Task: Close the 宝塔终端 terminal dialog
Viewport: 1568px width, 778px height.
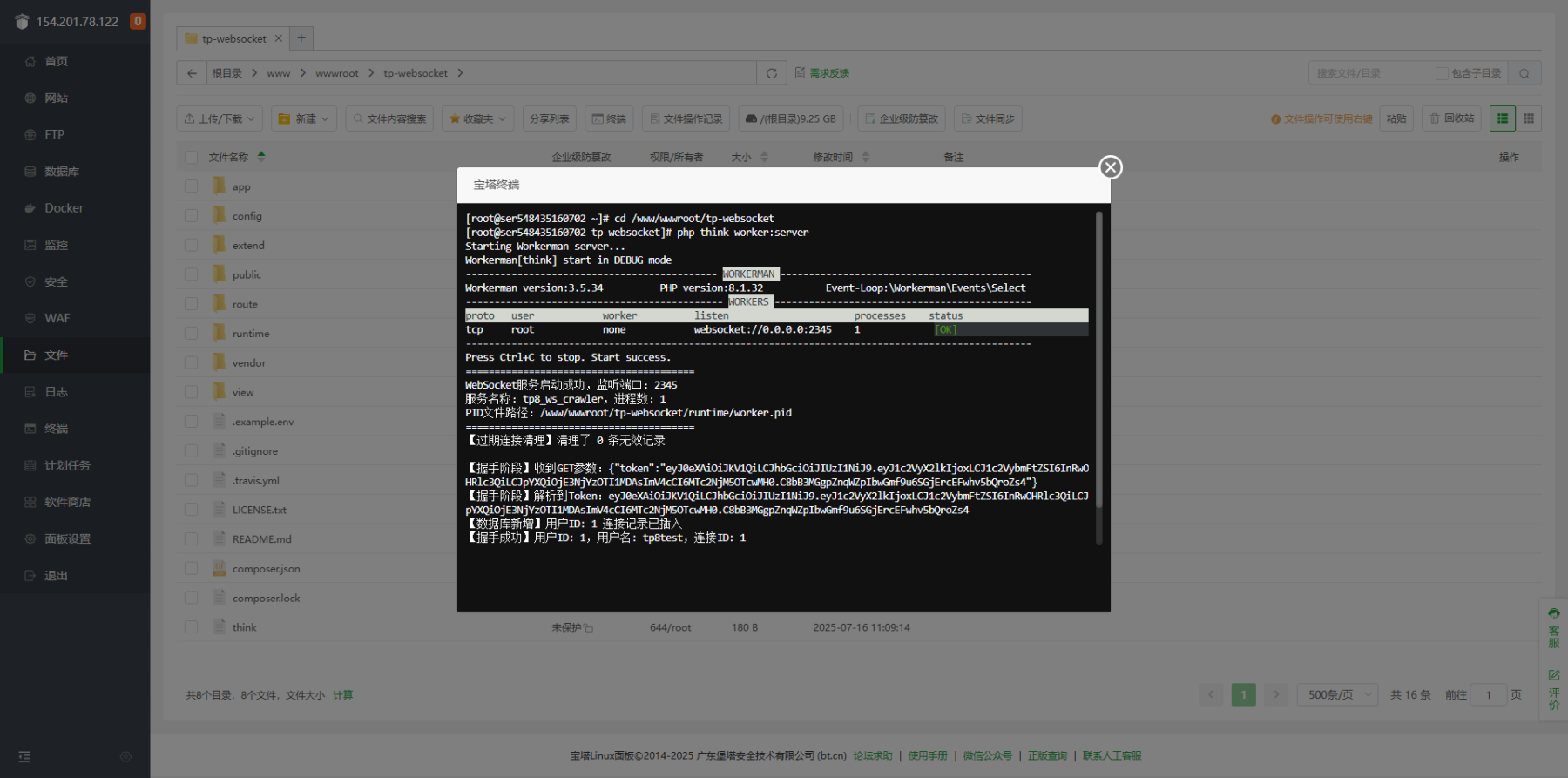Action: (x=1110, y=167)
